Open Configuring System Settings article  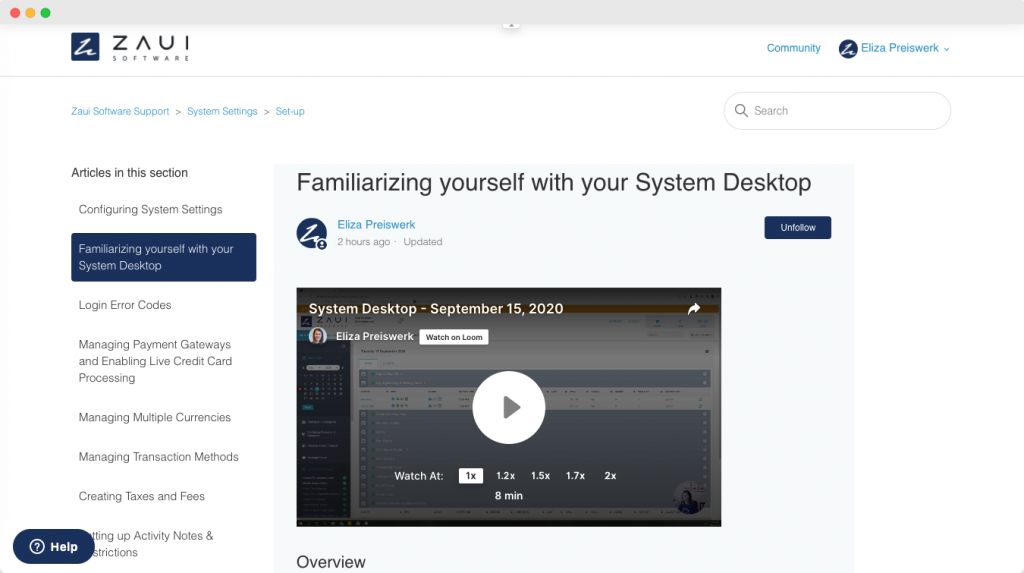tap(150, 209)
